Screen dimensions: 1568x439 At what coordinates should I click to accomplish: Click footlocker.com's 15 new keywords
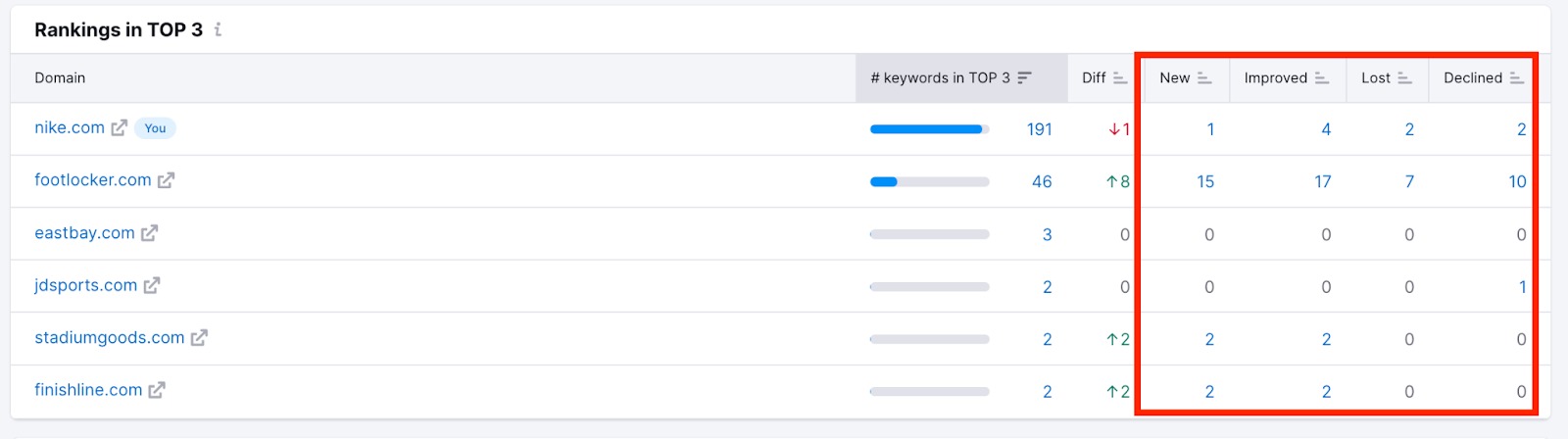pyautogui.click(x=1205, y=181)
